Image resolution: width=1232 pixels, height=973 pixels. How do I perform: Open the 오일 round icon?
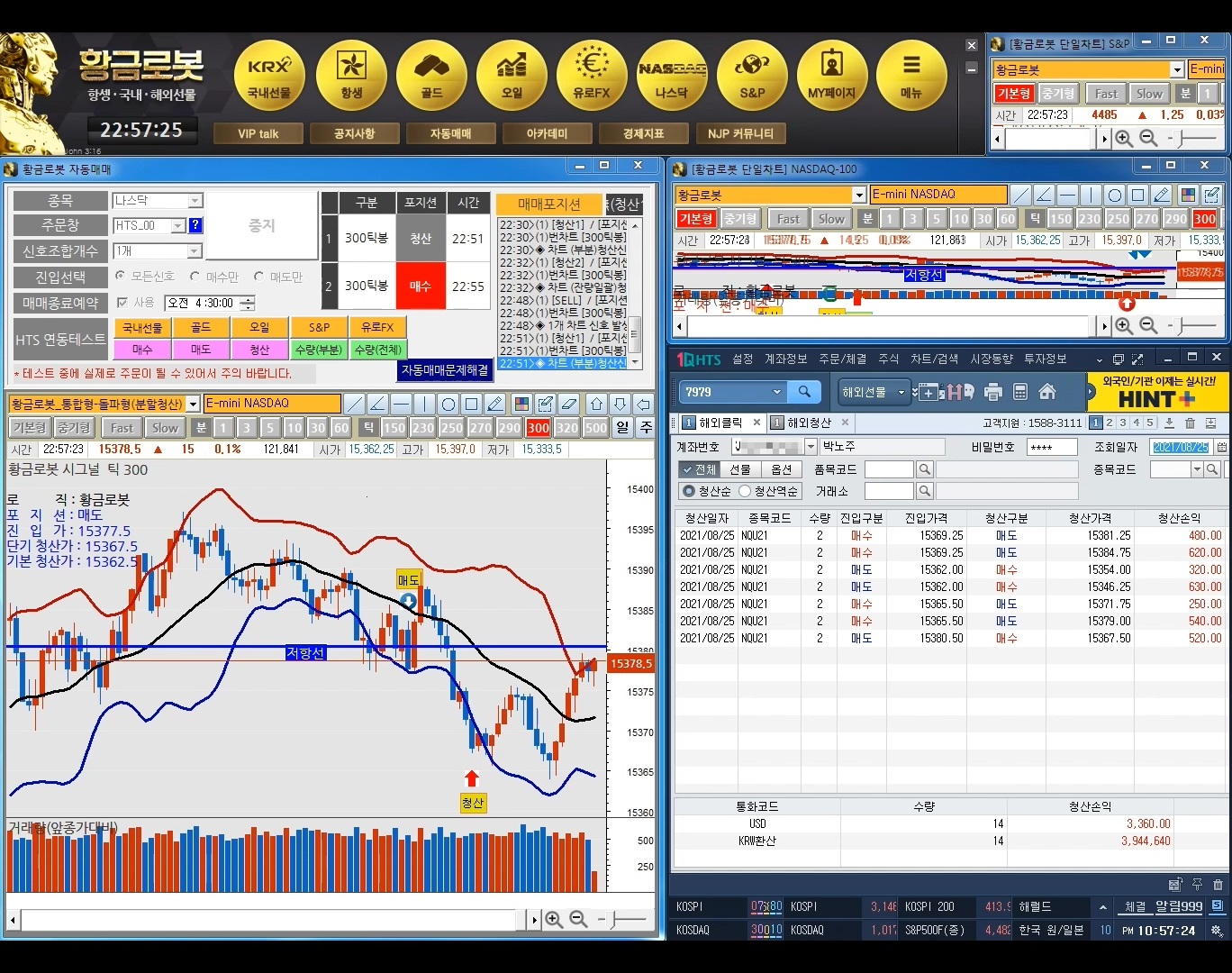click(x=512, y=77)
